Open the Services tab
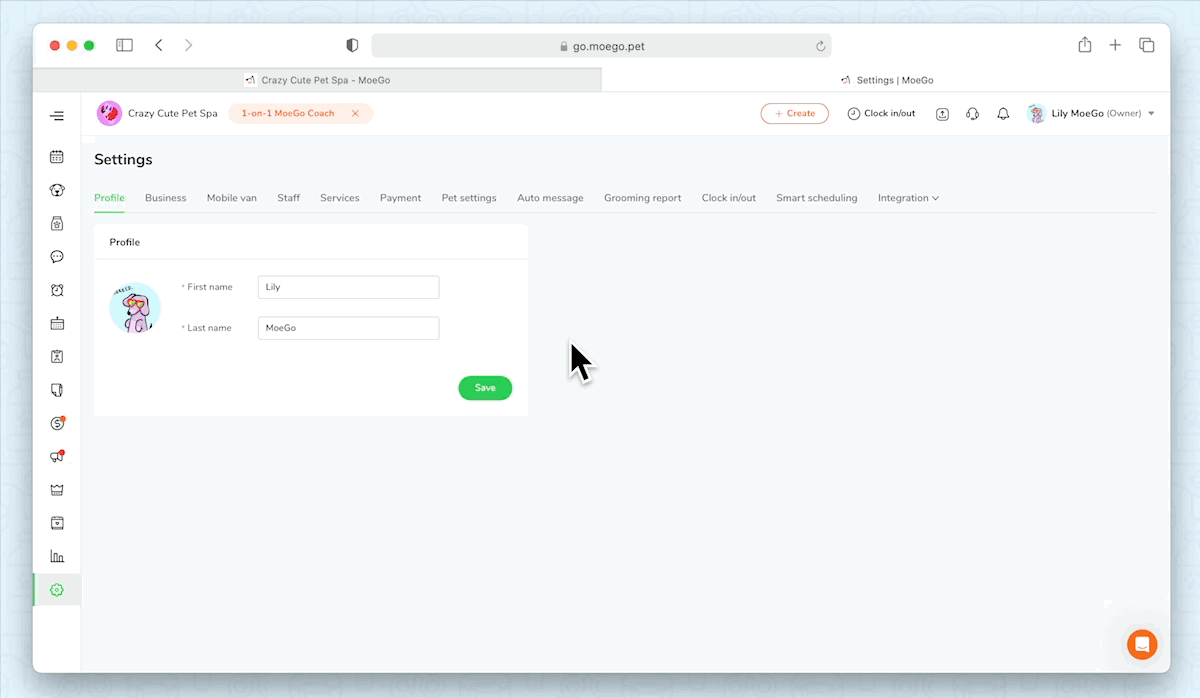Image resolution: width=1200 pixels, height=698 pixels. click(x=340, y=198)
